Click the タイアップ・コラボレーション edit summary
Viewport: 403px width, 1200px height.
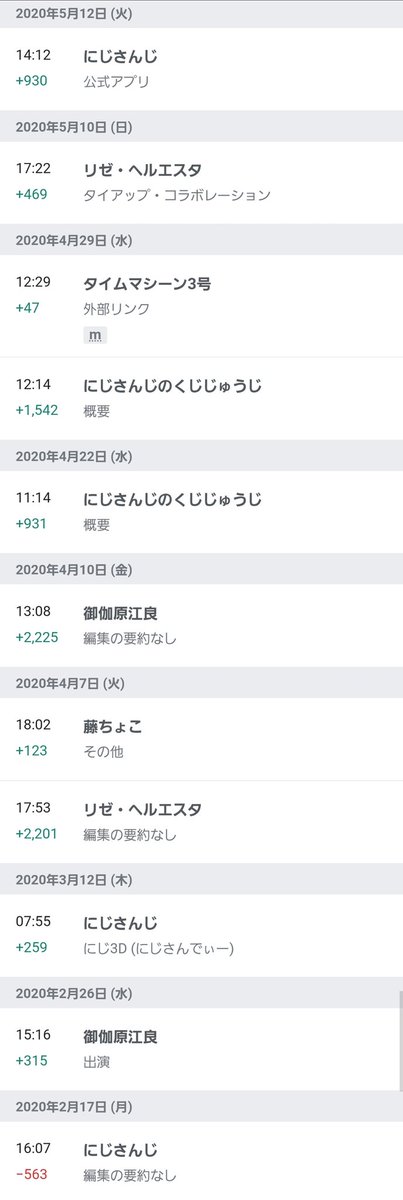pyautogui.click(x=177, y=195)
